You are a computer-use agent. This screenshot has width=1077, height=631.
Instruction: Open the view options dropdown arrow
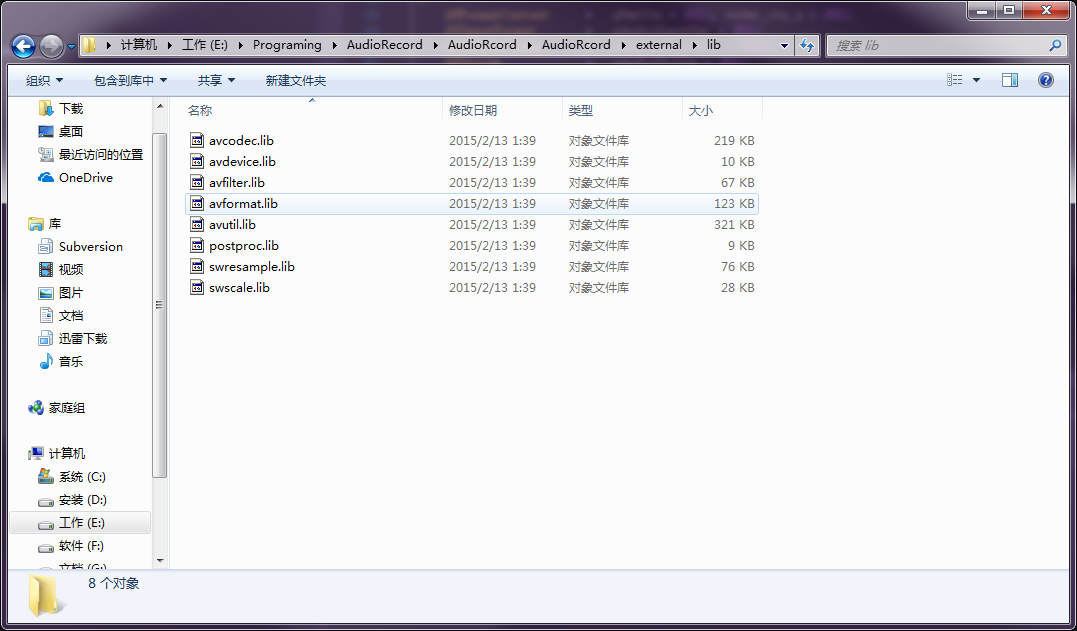click(x=976, y=80)
